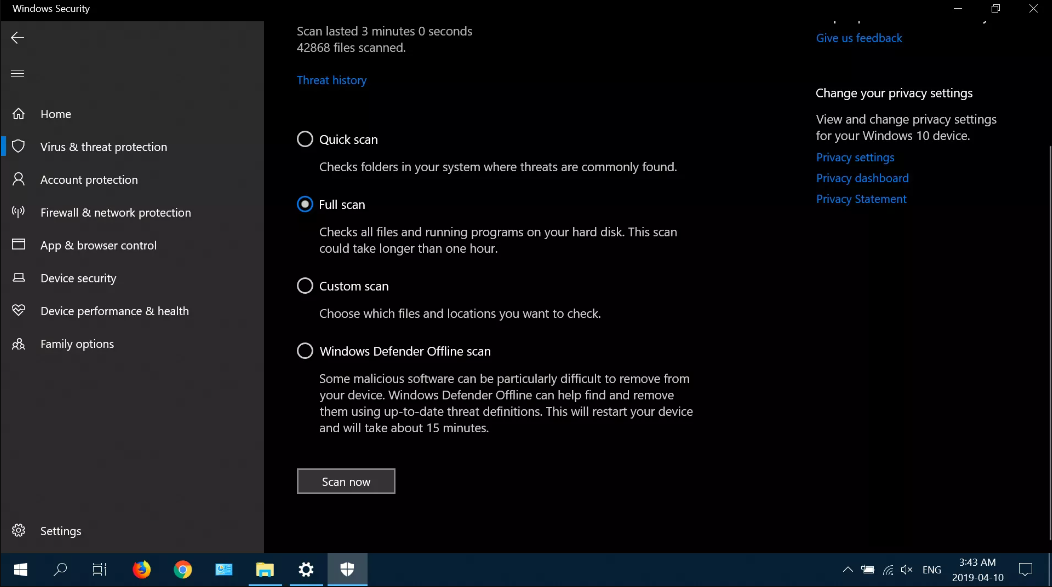Click the Device performance heart icon

tap(19, 311)
